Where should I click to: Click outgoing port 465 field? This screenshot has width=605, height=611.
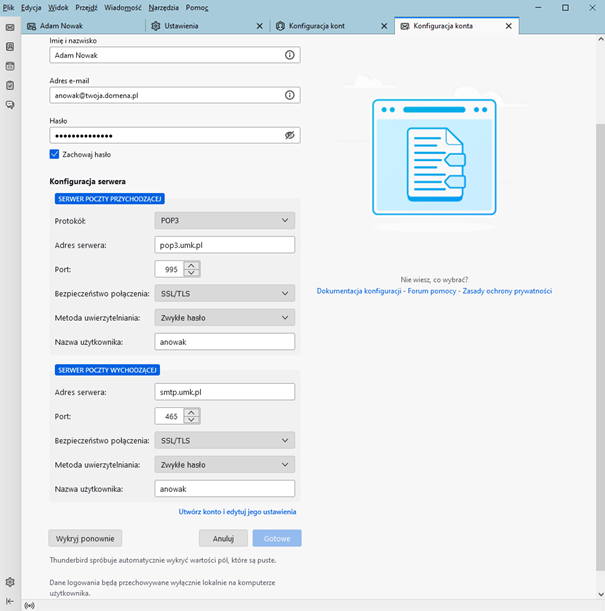click(169, 416)
